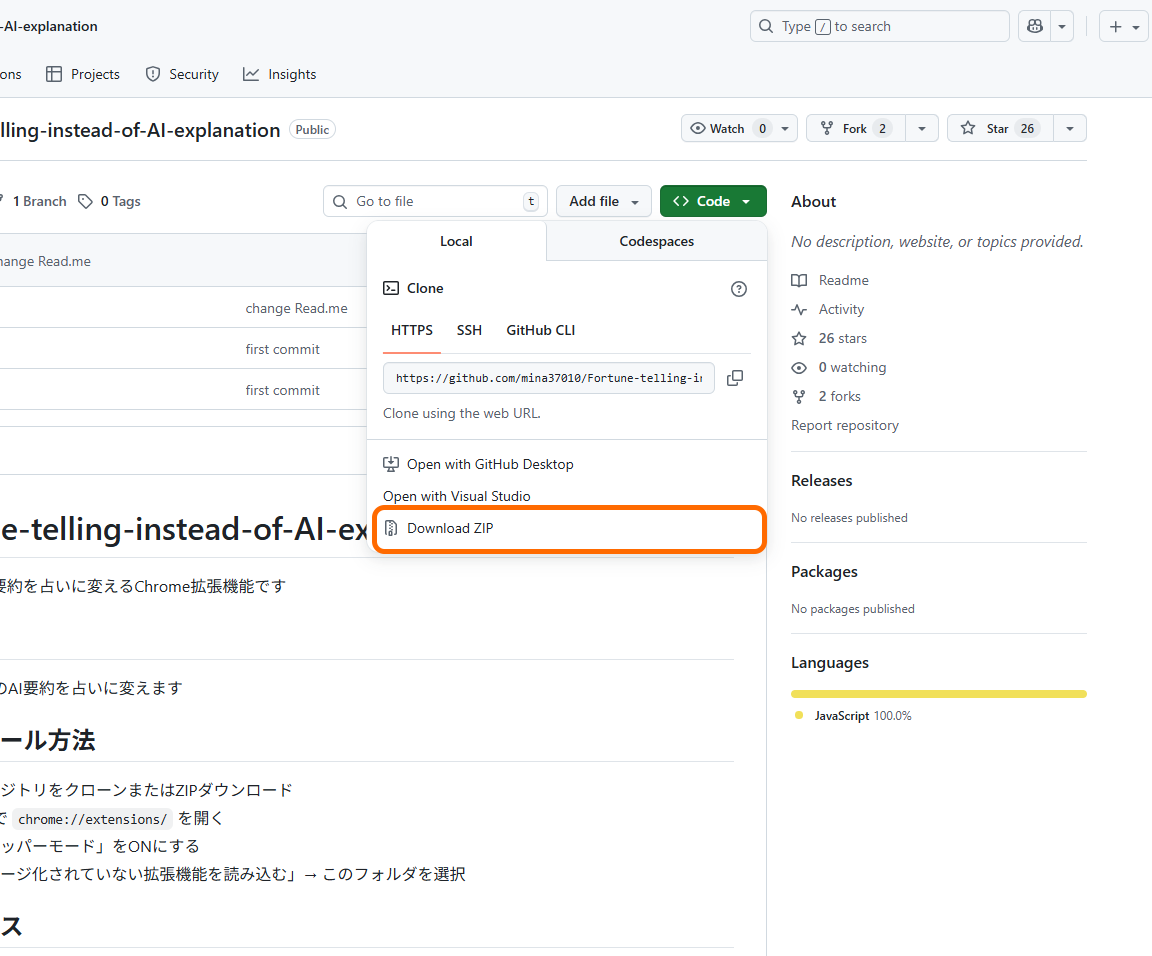Viewport: 1152px width, 956px height.
Task: Click the Readme book icon in About
Action: pos(798,280)
